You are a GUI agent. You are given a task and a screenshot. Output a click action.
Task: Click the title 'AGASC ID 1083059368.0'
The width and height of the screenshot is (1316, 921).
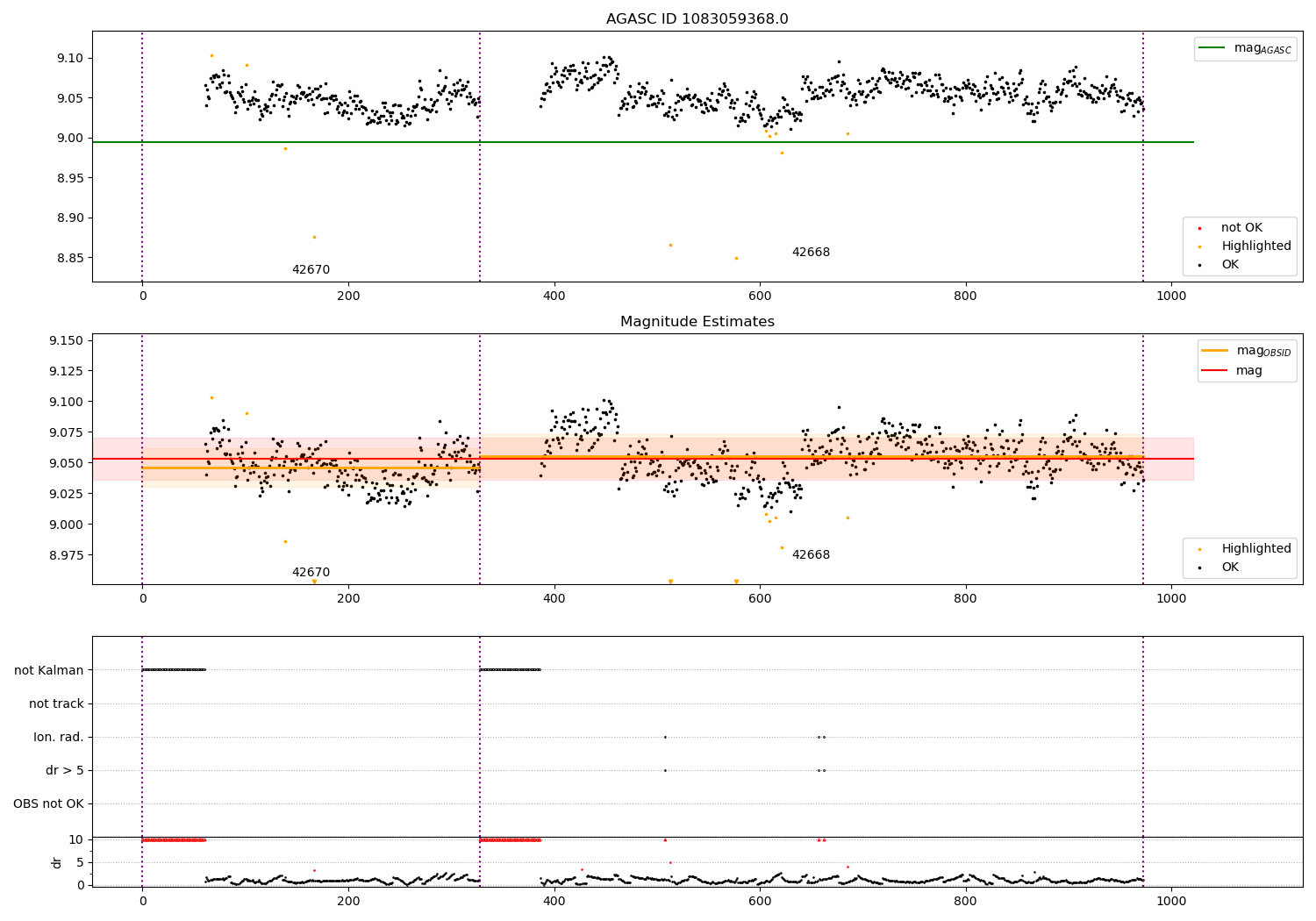click(697, 19)
